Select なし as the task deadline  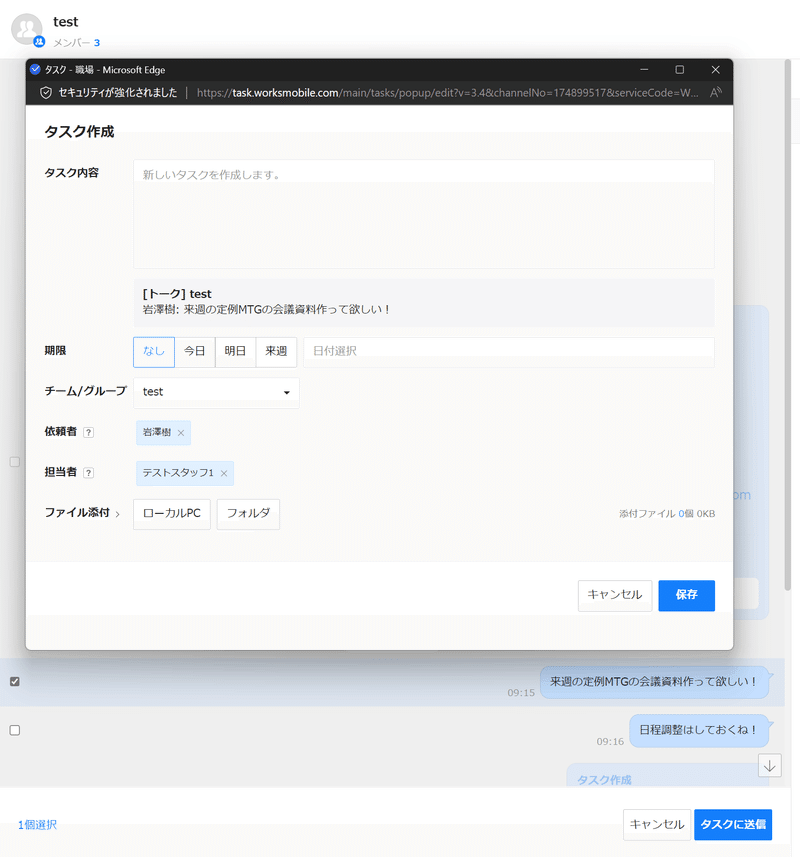point(154,351)
